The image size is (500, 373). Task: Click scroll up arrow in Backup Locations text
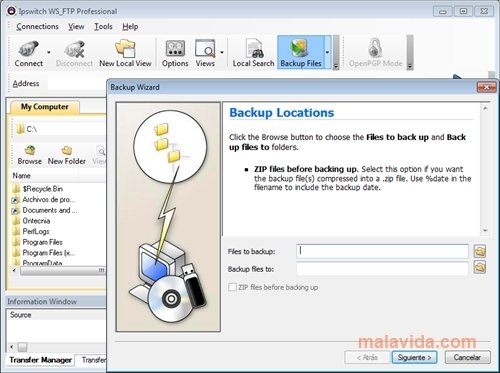point(485,108)
